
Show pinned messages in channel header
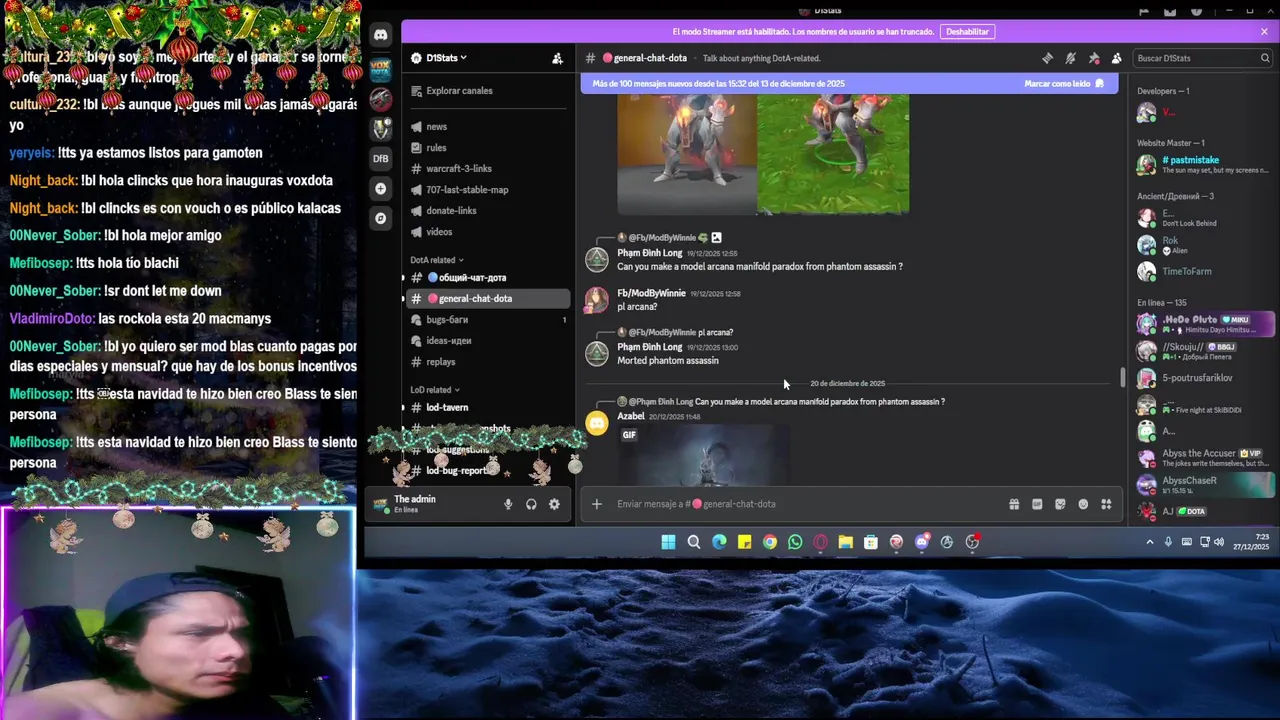click(1093, 58)
